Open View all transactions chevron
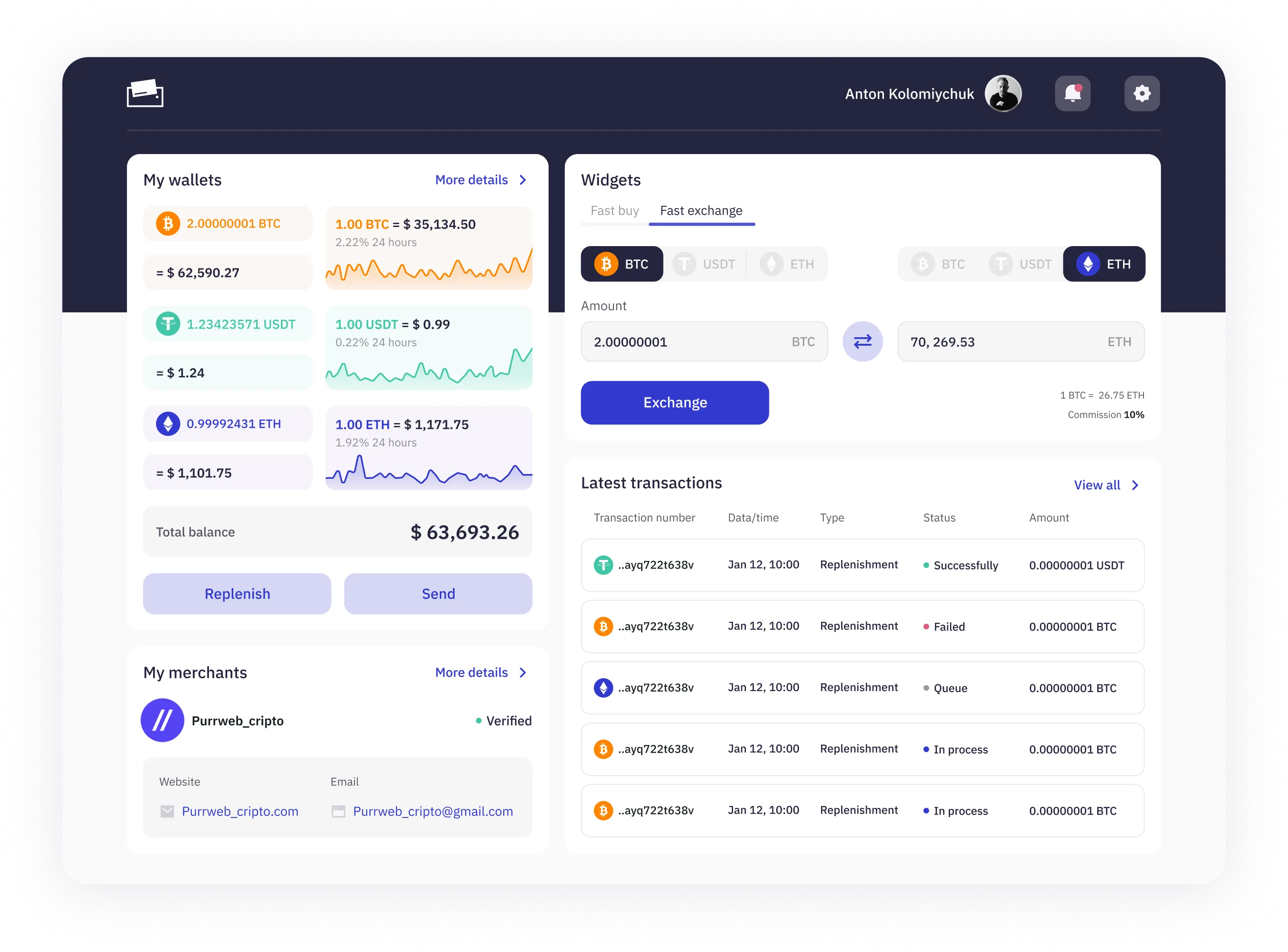The height and width of the screenshot is (952, 1288). 1135,485
